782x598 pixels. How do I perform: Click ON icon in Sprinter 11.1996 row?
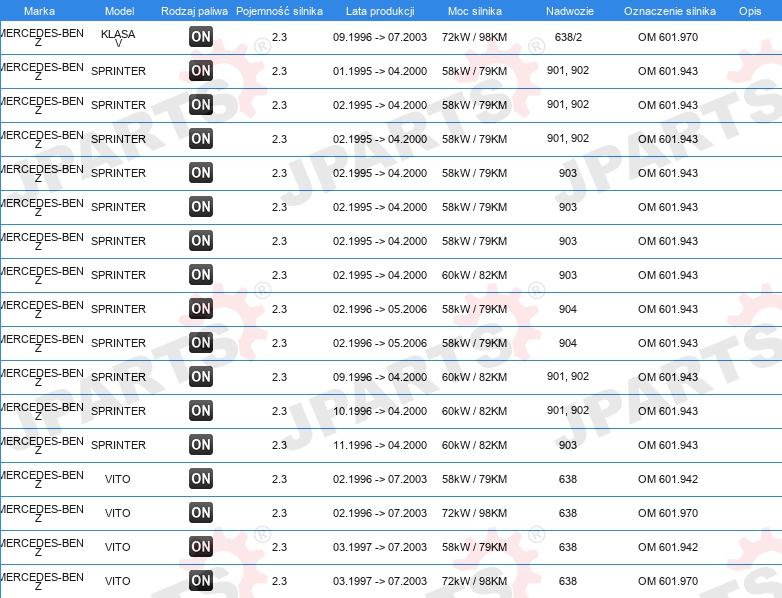click(x=201, y=445)
